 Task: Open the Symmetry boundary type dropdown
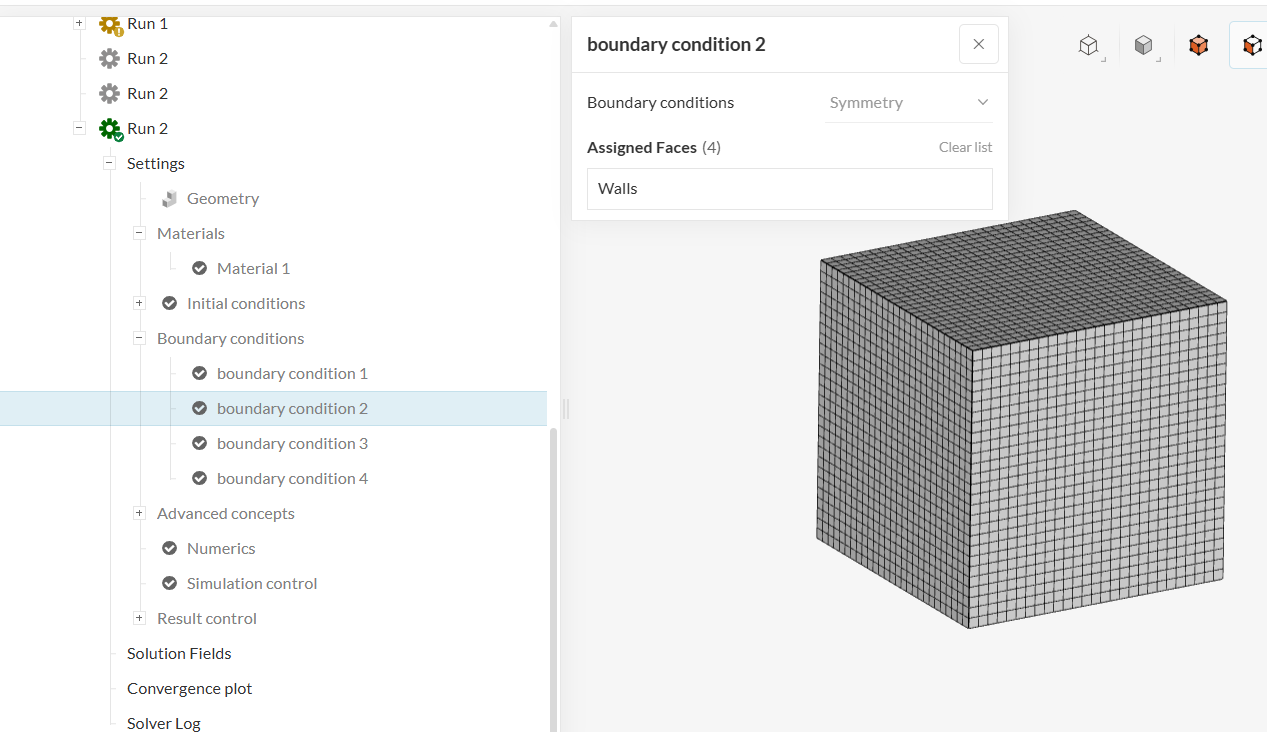coord(908,103)
